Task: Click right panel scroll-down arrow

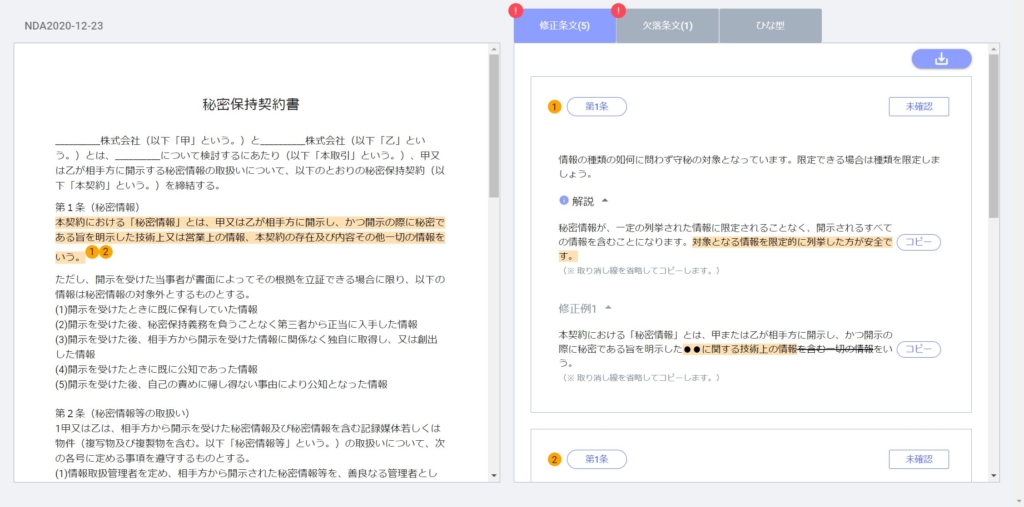Action: click(x=993, y=476)
